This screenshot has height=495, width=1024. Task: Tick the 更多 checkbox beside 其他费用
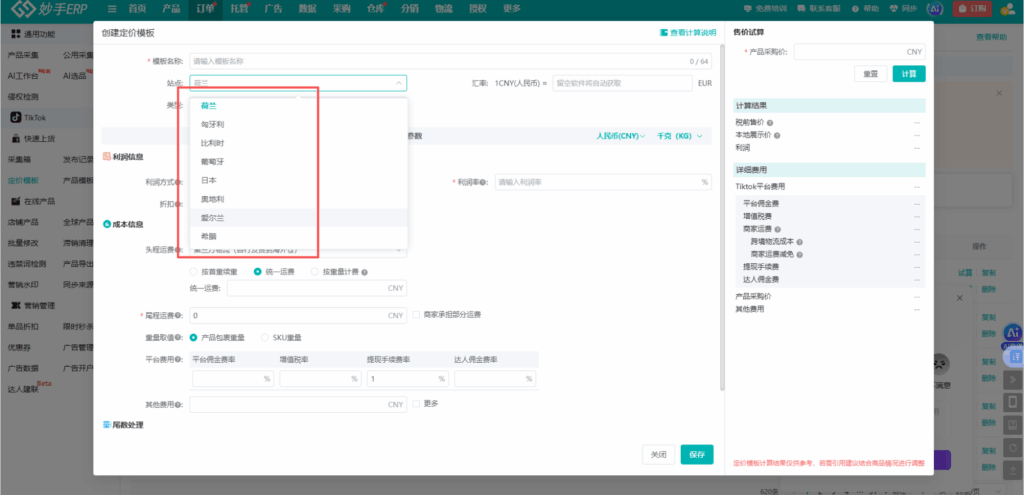coord(416,404)
